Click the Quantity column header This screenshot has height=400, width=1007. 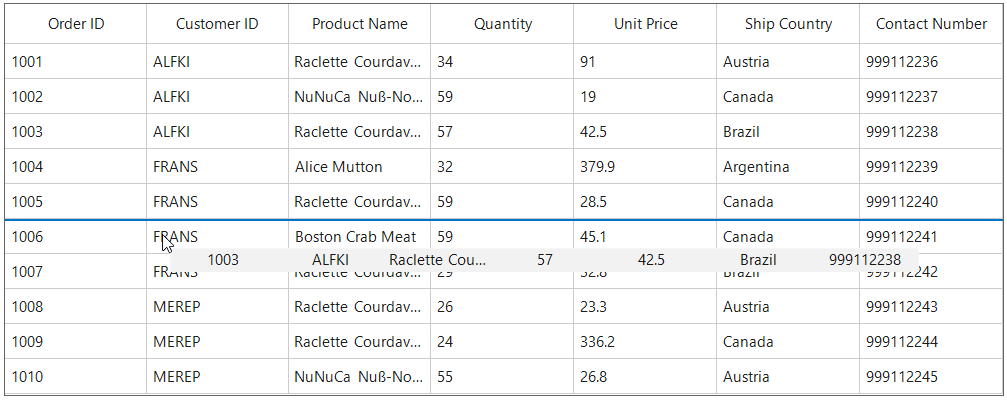(x=502, y=24)
